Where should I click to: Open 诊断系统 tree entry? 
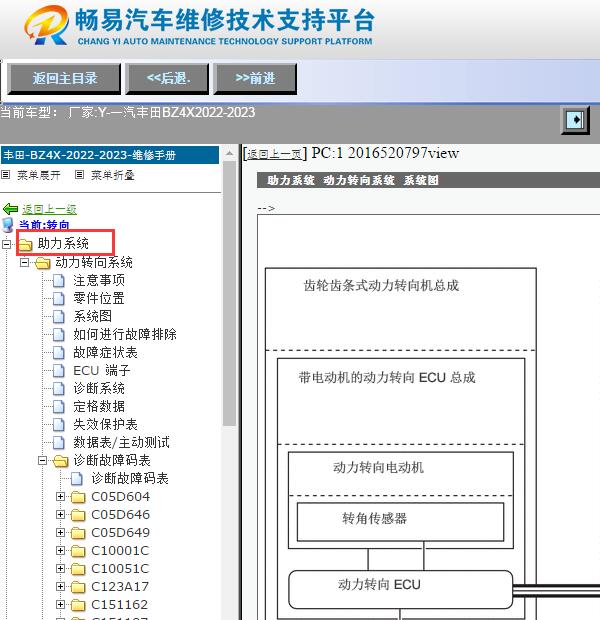(x=99, y=388)
